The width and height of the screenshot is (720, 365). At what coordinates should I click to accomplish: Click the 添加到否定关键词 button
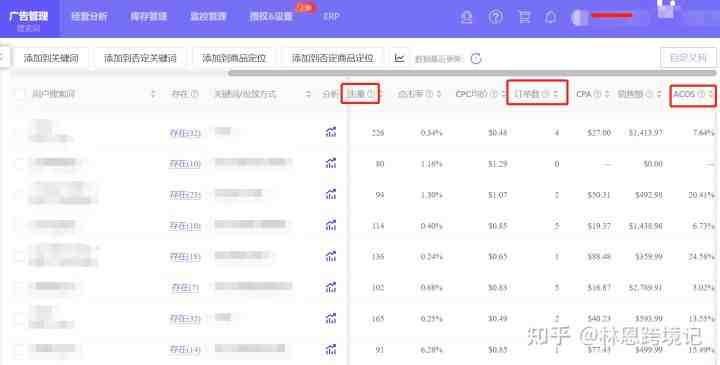[140, 58]
